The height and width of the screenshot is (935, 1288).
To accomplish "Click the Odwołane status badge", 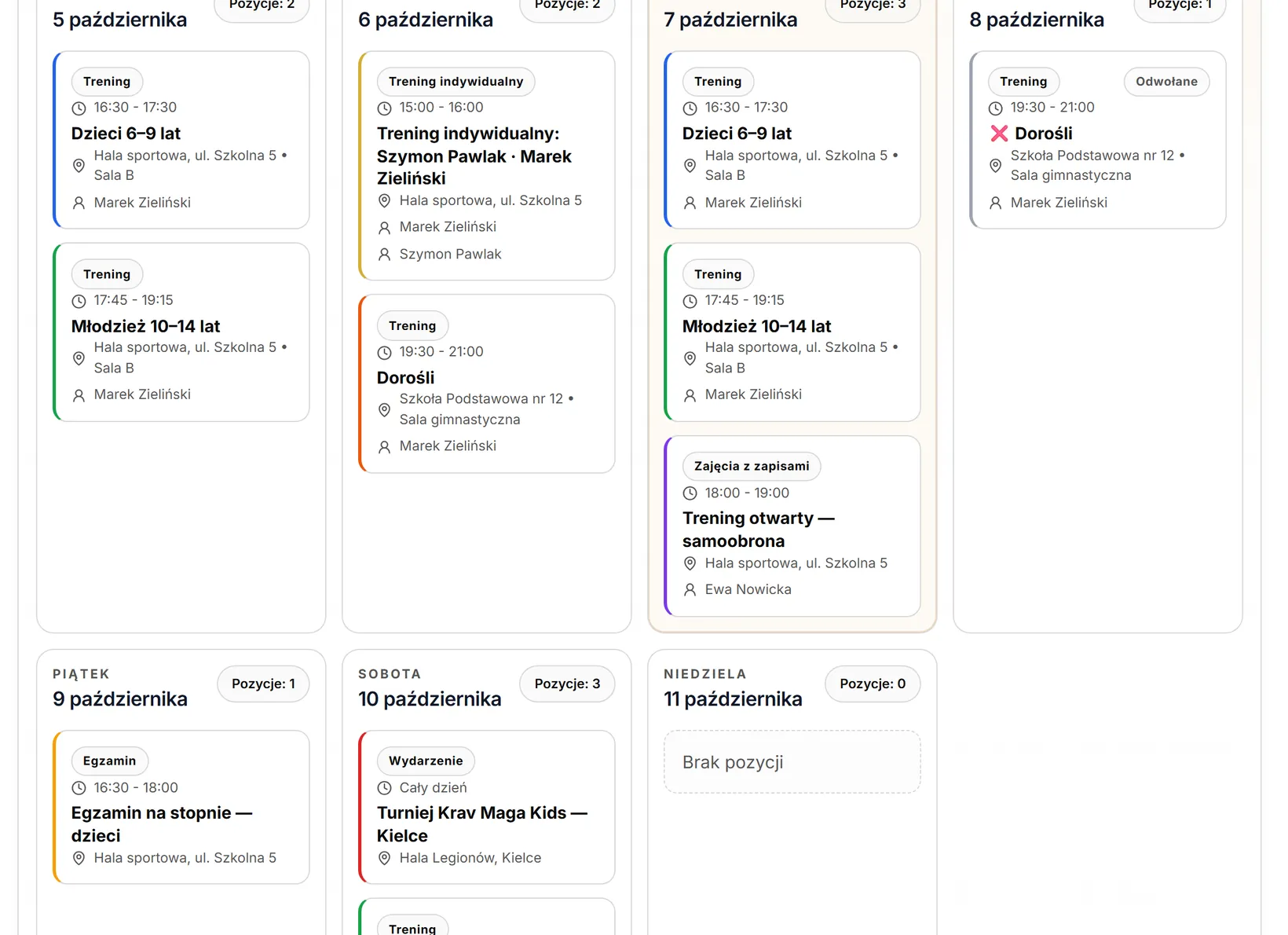I will 1166,82.
